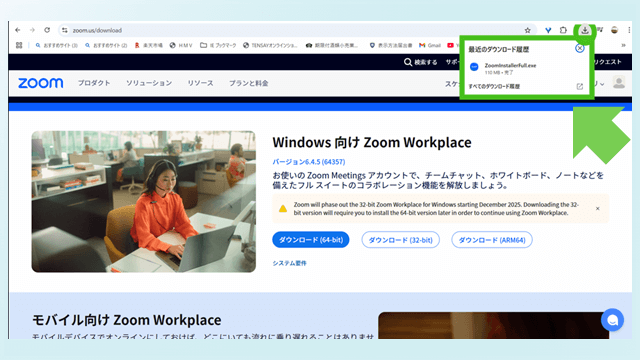
Task: Click the Downloads tray icon in toolbar
Action: (585, 30)
